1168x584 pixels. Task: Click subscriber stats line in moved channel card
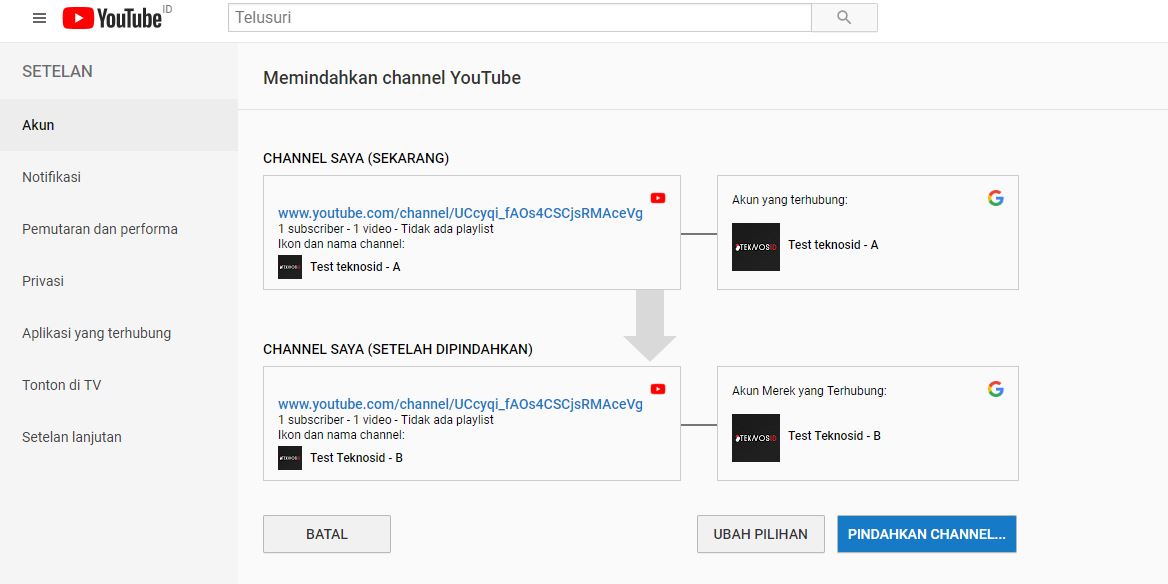coord(386,420)
